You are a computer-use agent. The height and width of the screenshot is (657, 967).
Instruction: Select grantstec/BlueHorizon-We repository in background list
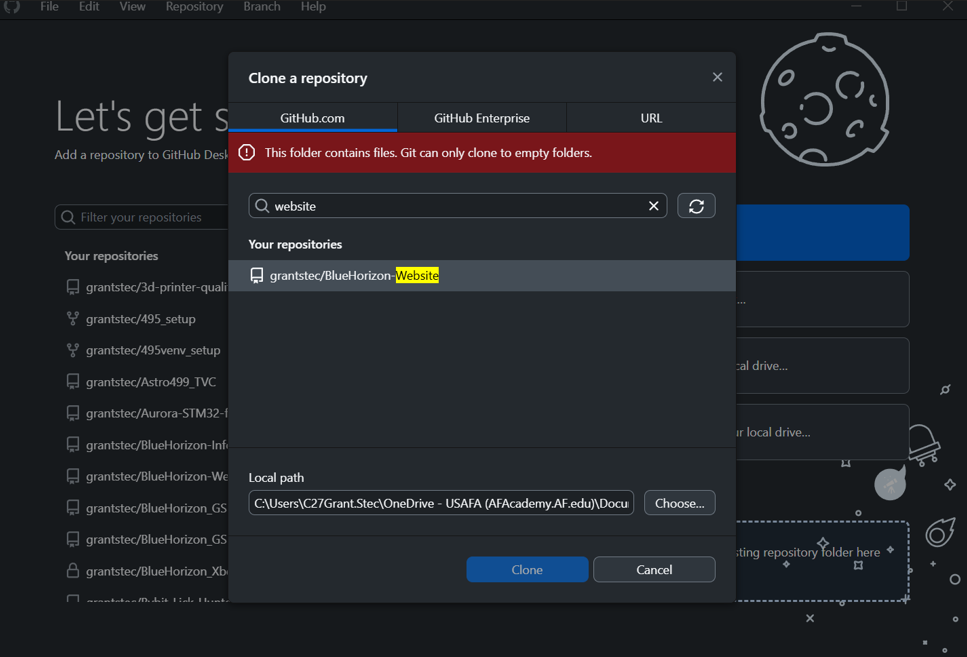click(147, 476)
